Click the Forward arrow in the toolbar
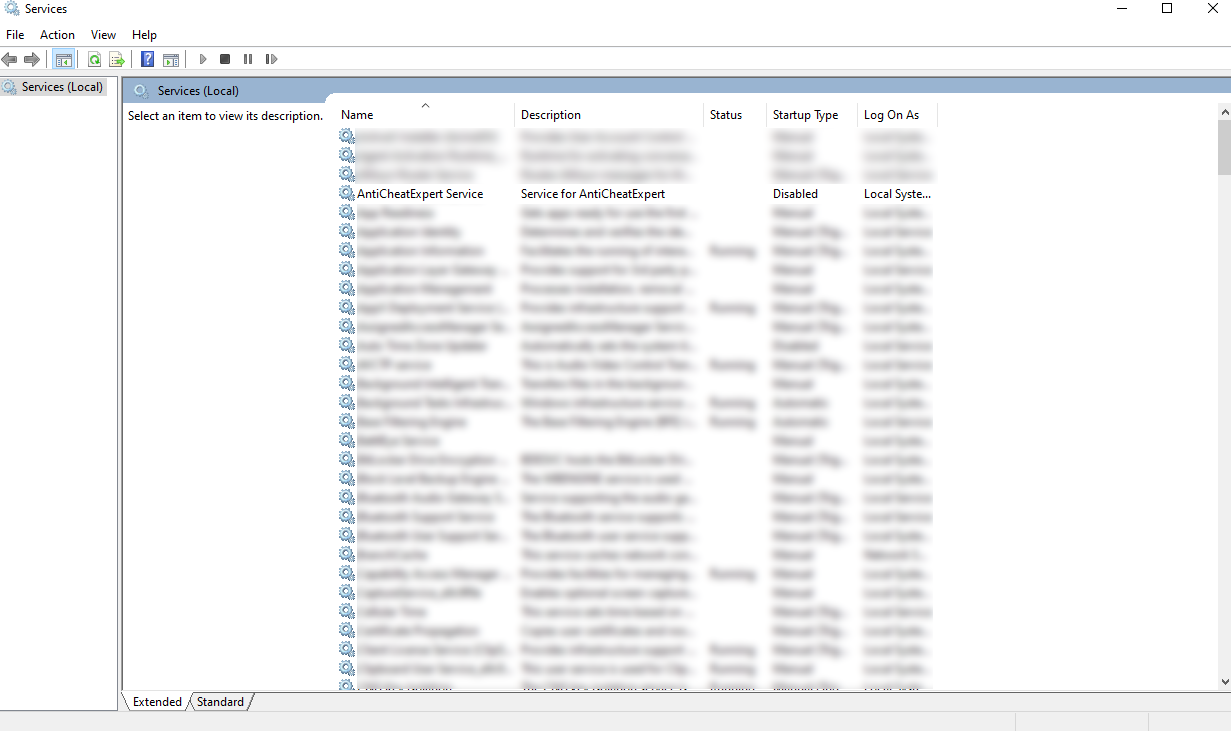This screenshot has height=731, width=1231. [x=32, y=60]
